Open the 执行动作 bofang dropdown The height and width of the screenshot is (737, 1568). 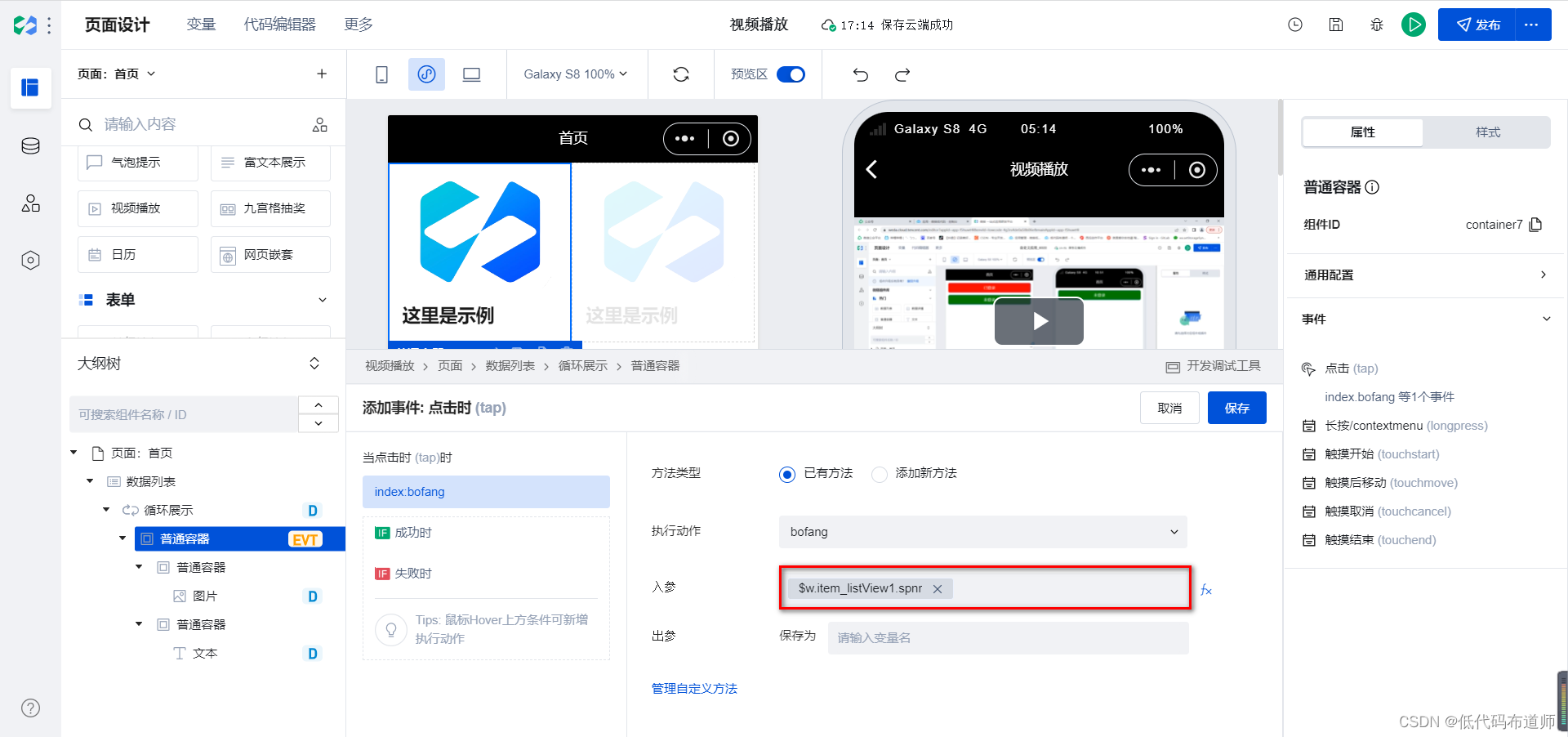click(x=983, y=532)
